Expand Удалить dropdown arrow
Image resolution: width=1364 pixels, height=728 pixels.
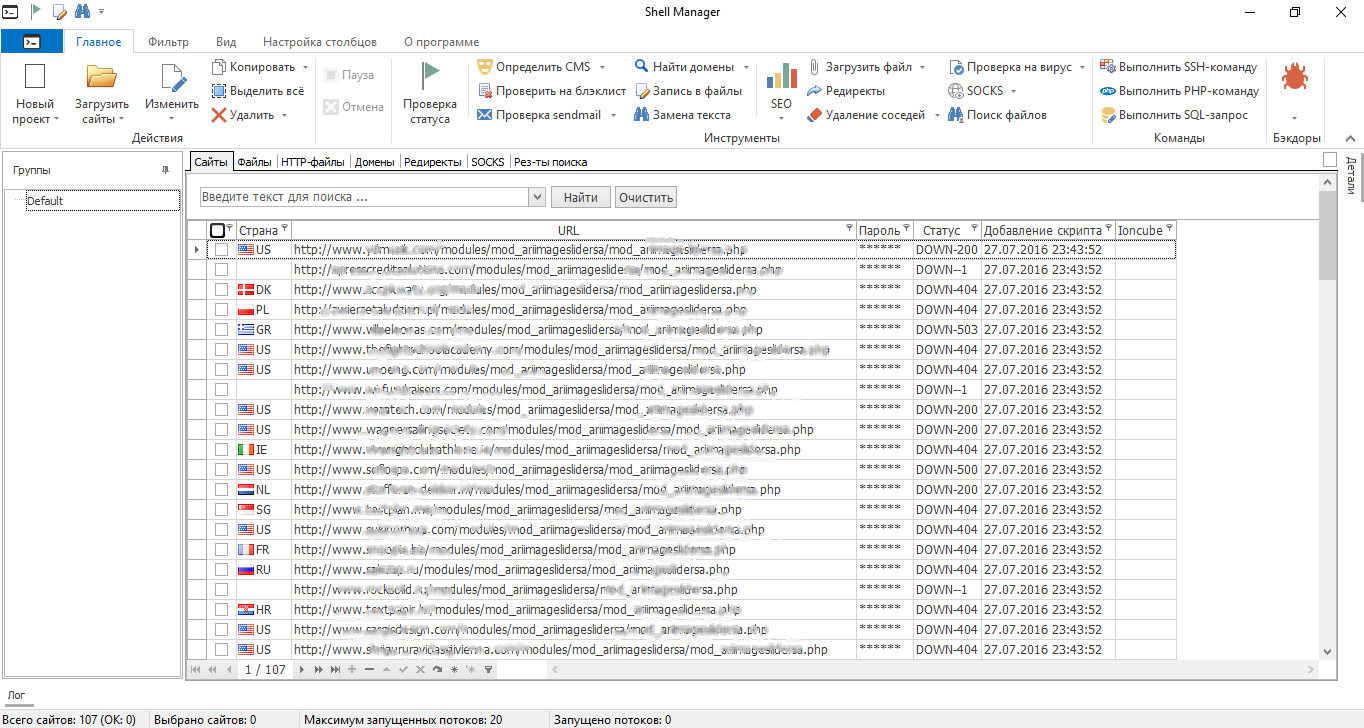(x=284, y=115)
